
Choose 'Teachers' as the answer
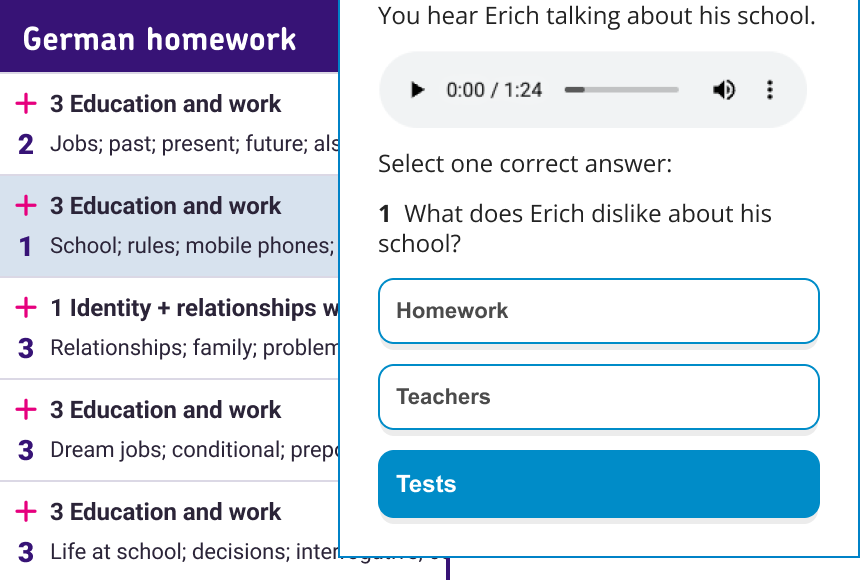tap(598, 397)
